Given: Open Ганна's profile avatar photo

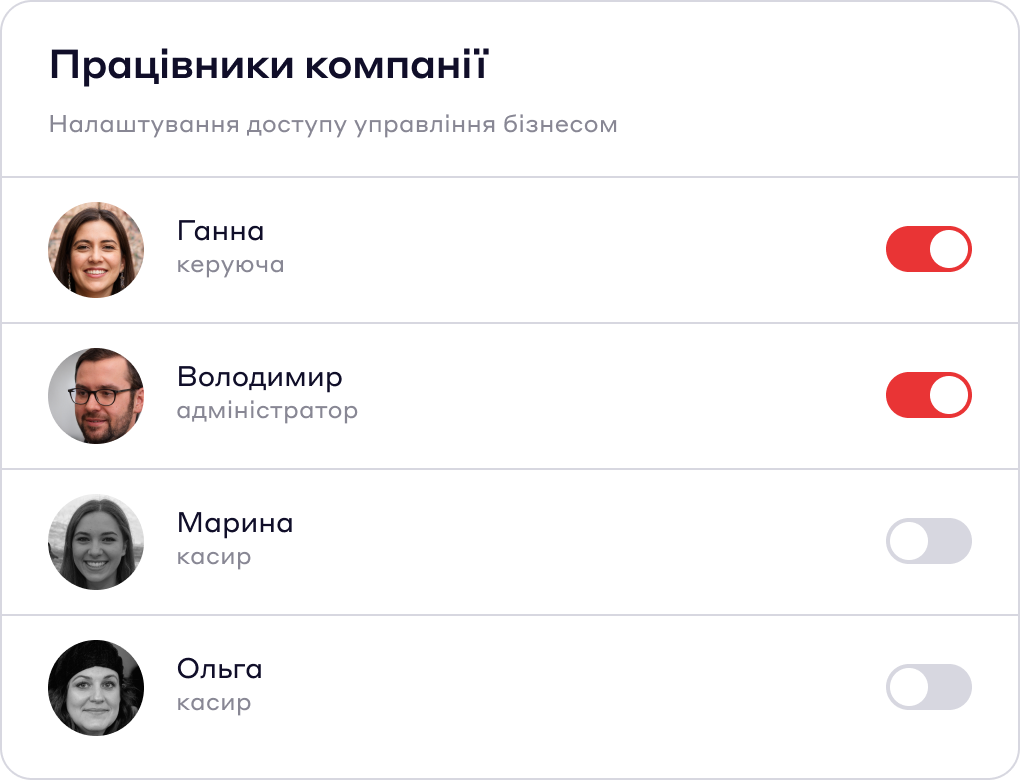Looking at the screenshot, I should pyautogui.click(x=95, y=248).
